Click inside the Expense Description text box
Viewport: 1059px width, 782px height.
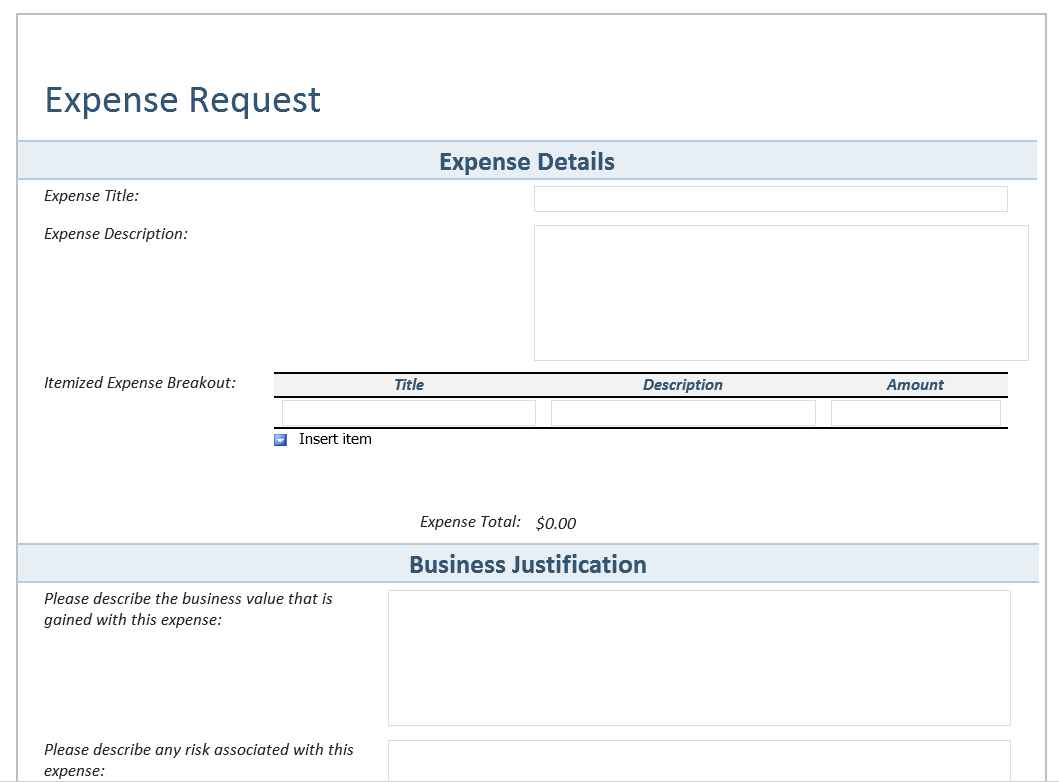[x=780, y=292]
